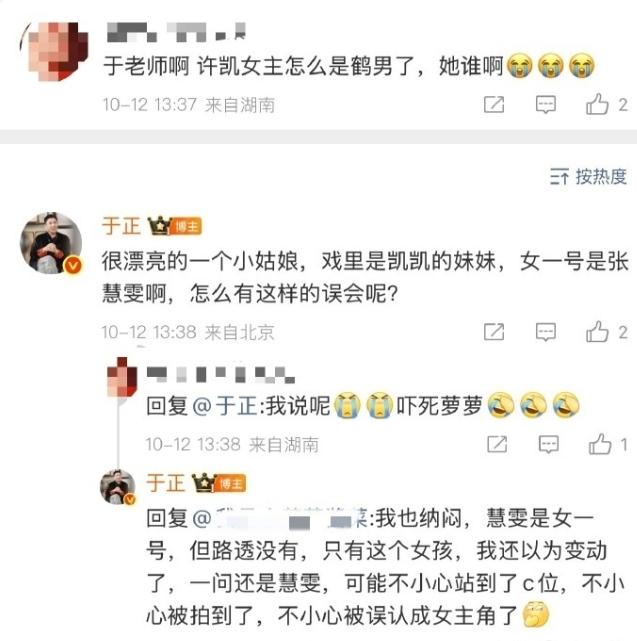Share 于正's comment posted from 北京
The image size is (637, 641).
[x=494, y=332]
